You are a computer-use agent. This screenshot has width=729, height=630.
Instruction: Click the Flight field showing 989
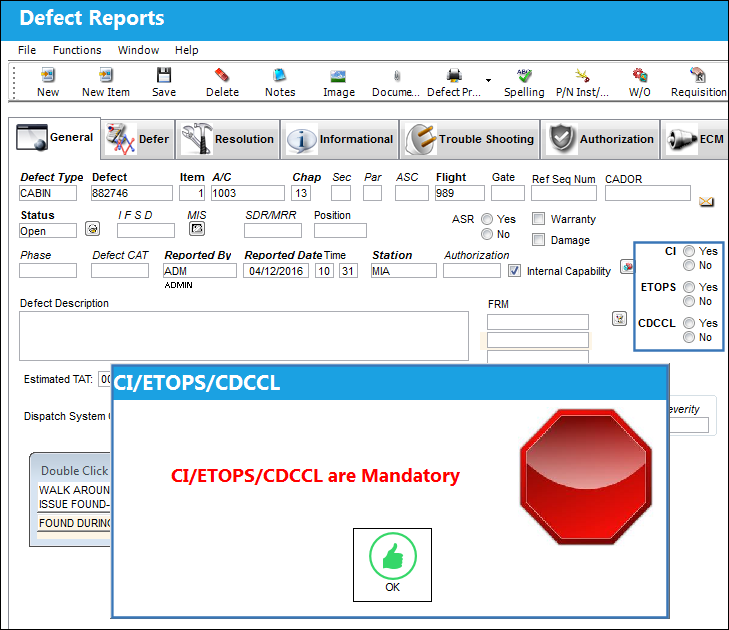point(459,193)
